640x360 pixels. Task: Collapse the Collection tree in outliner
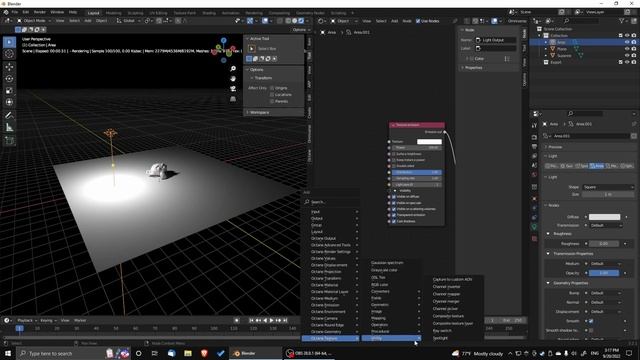(540, 36)
